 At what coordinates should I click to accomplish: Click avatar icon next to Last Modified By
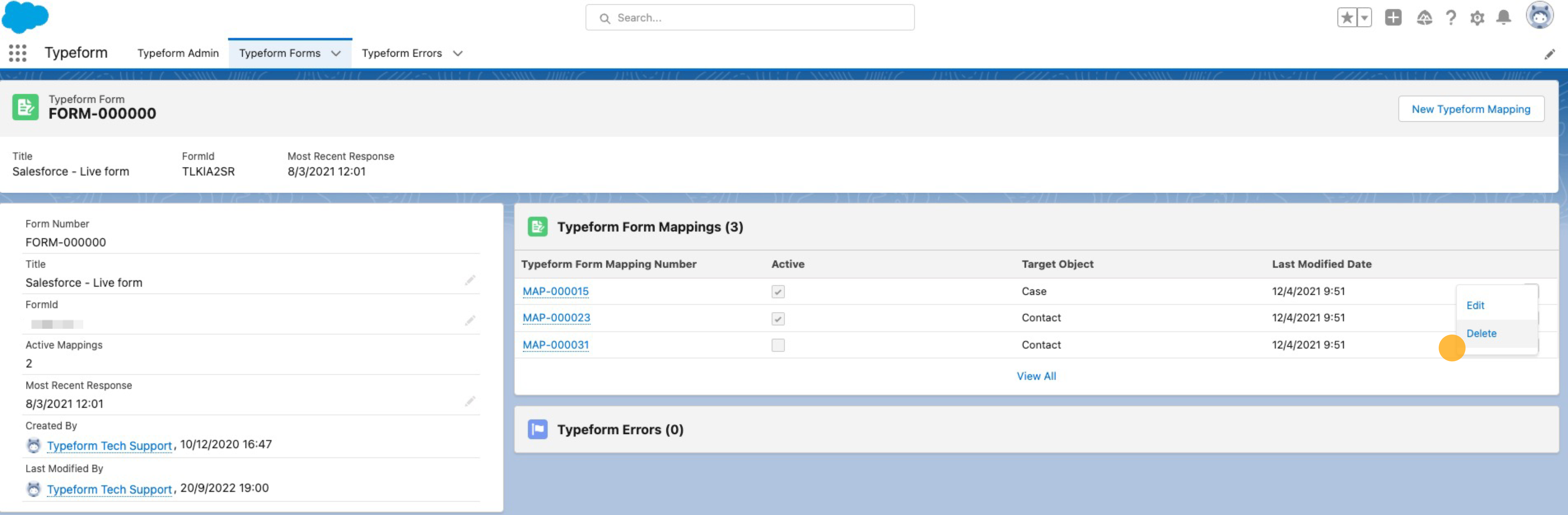[33, 489]
